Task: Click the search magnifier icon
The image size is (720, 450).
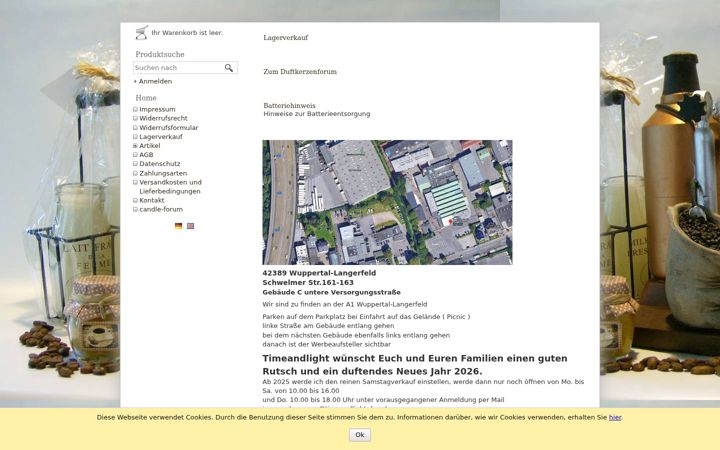Action: pyautogui.click(x=229, y=68)
